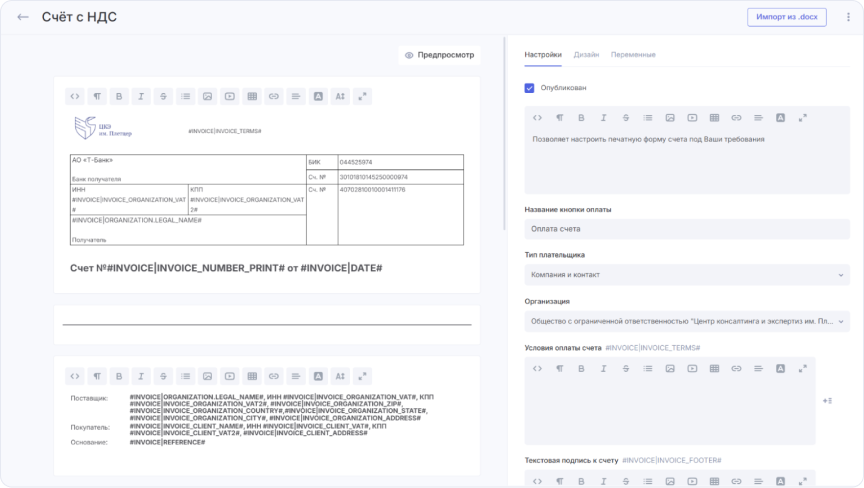Image resolution: width=864 pixels, height=488 pixels.
Task: Insert a table from the Поставщик block toolbar
Action: [x=252, y=376]
